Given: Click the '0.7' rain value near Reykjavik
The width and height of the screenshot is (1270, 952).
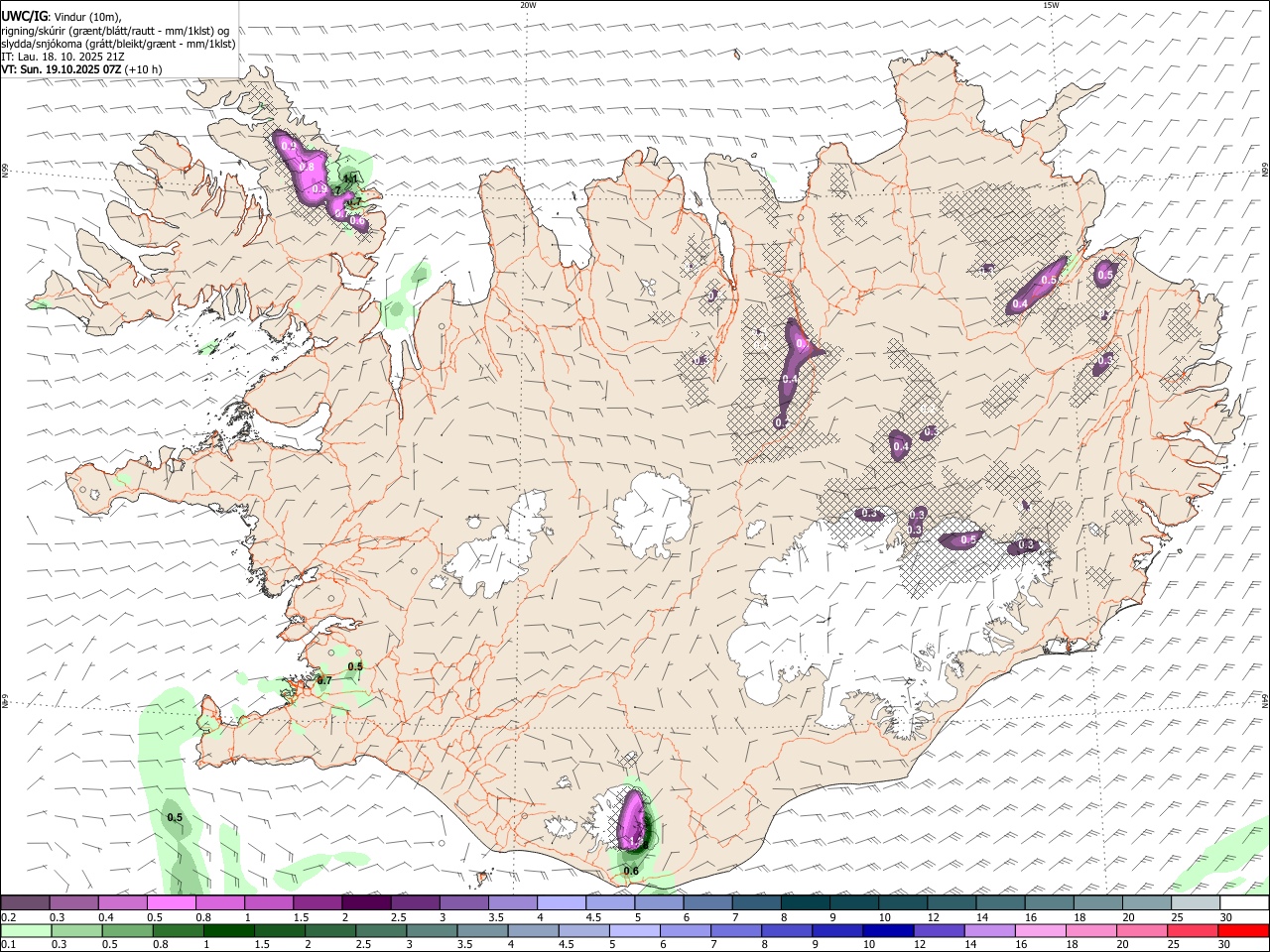Looking at the screenshot, I should point(323,680).
